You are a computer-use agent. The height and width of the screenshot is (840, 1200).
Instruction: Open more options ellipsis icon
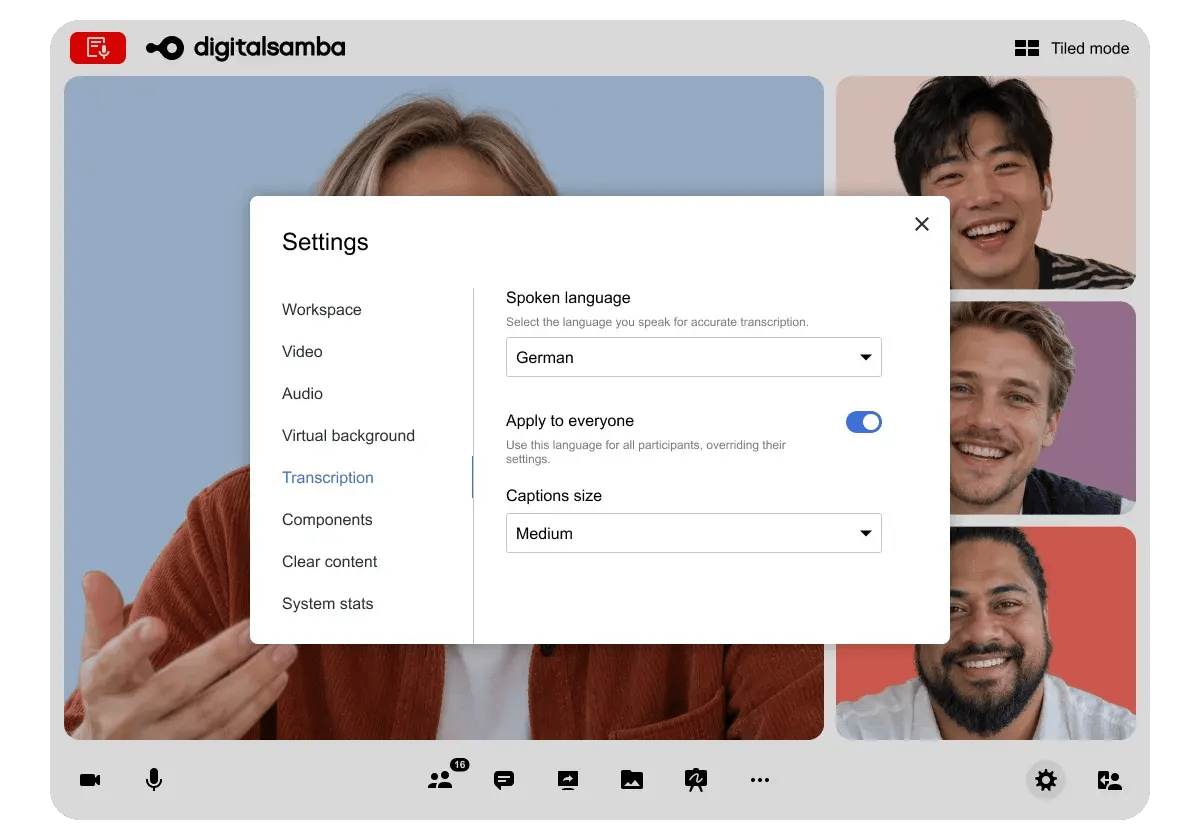[x=760, y=780]
